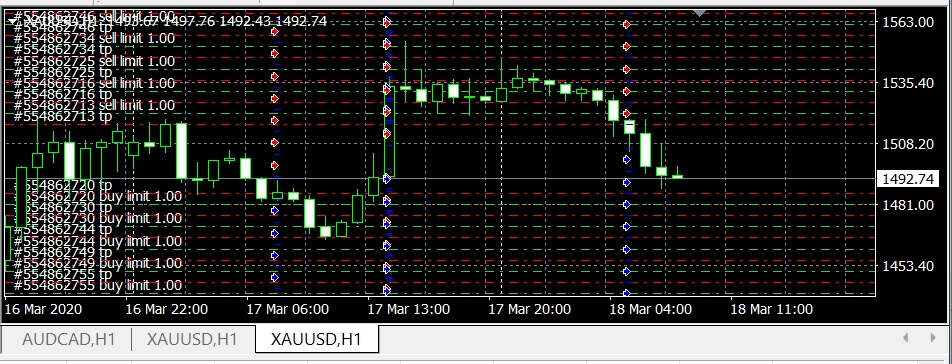Select order label #554862755 buy limit 1.00
This screenshot has width=952, height=364.
(x=97, y=285)
